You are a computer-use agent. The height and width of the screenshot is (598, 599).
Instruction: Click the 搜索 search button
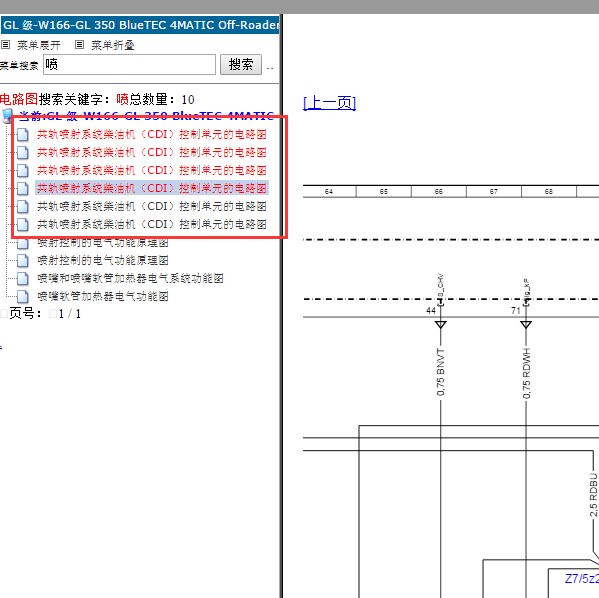pyautogui.click(x=241, y=65)
